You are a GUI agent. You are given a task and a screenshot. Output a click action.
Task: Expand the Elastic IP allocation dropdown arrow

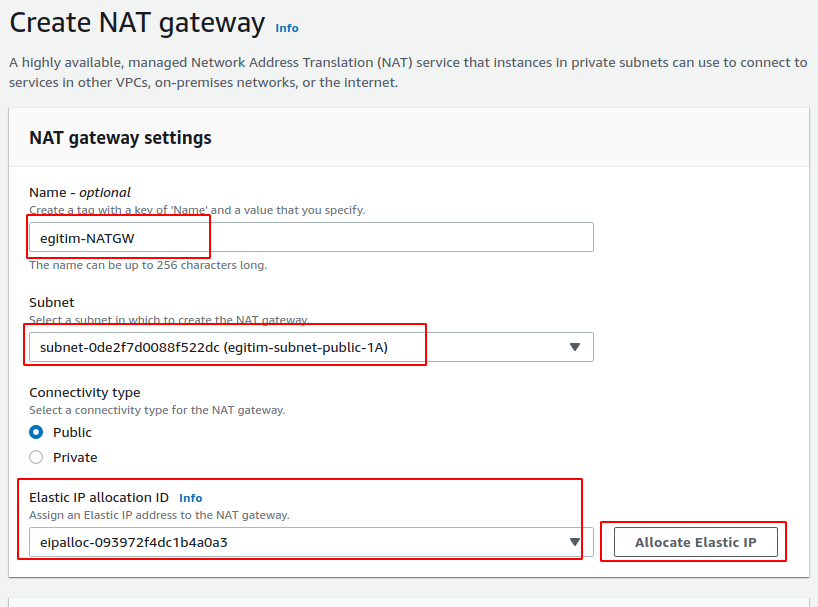574,542
